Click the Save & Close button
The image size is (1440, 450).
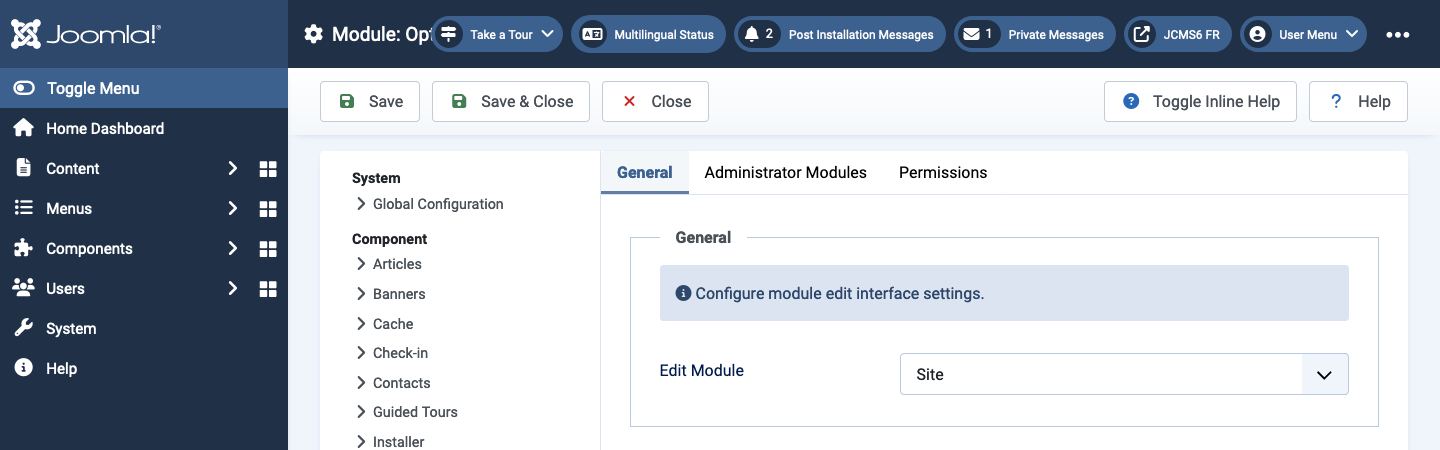point(511,101)
